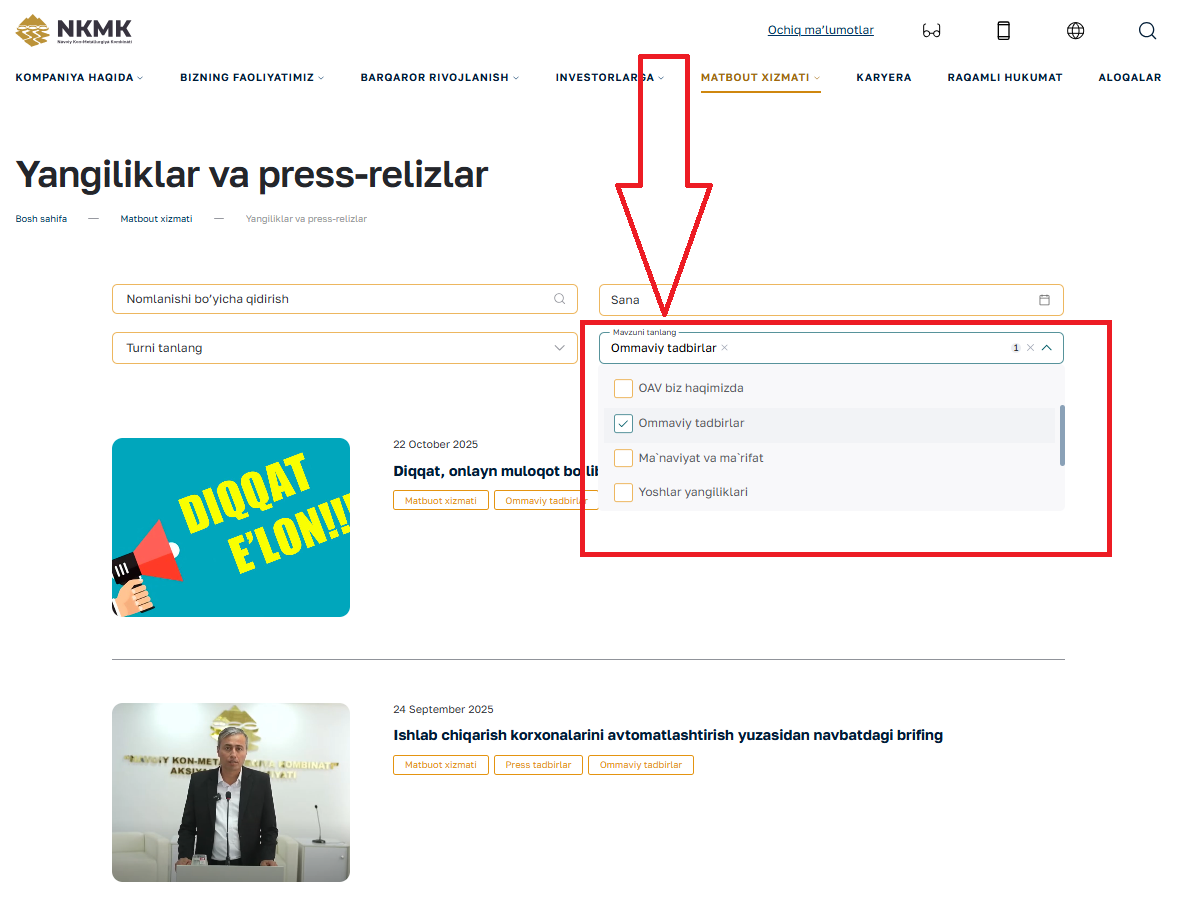Expand the Turni tanlang dropdown

pyautogui.click(x=559, y=348)
